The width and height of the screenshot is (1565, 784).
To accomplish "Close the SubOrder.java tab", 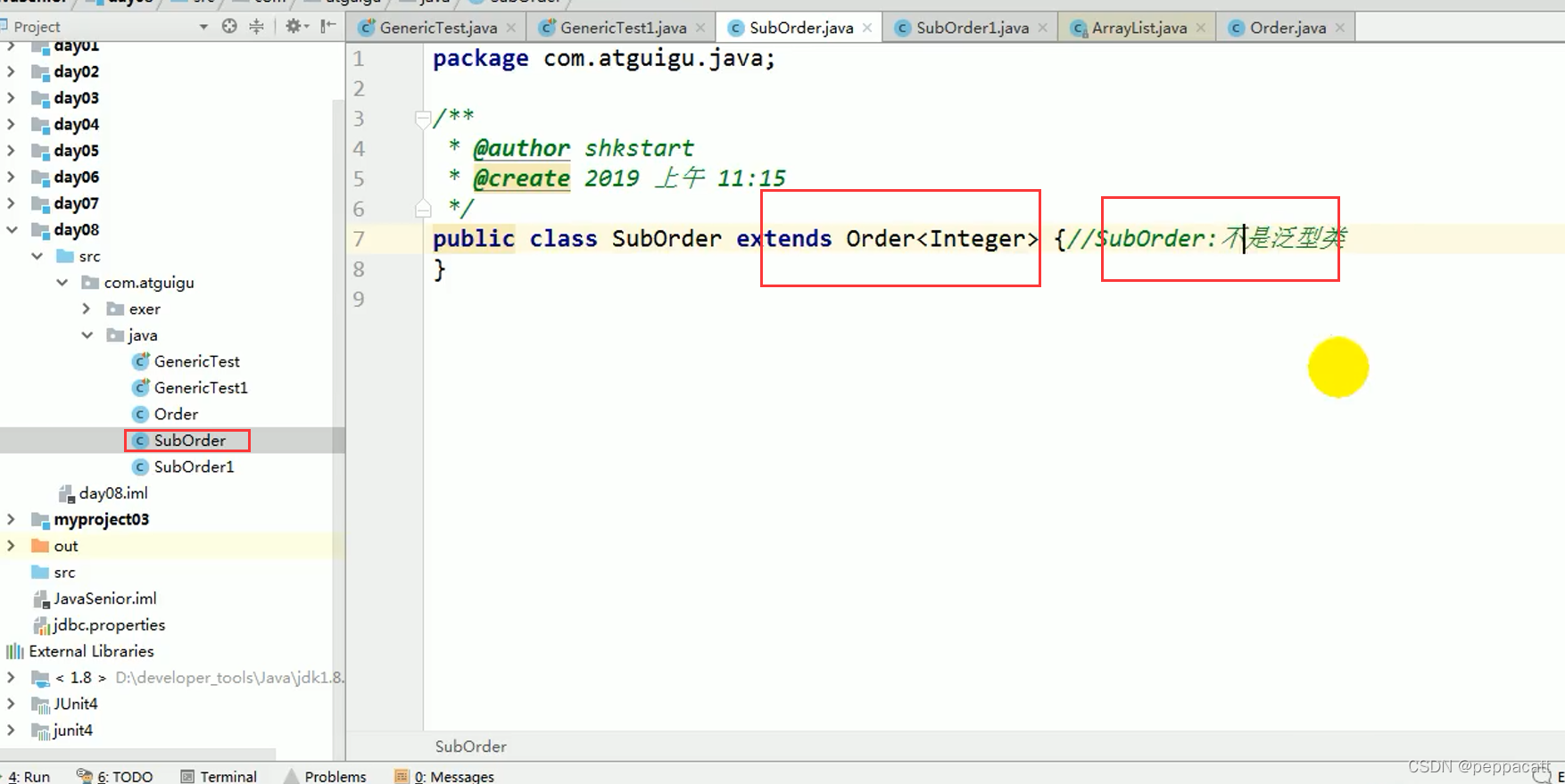I will point(867,28).
